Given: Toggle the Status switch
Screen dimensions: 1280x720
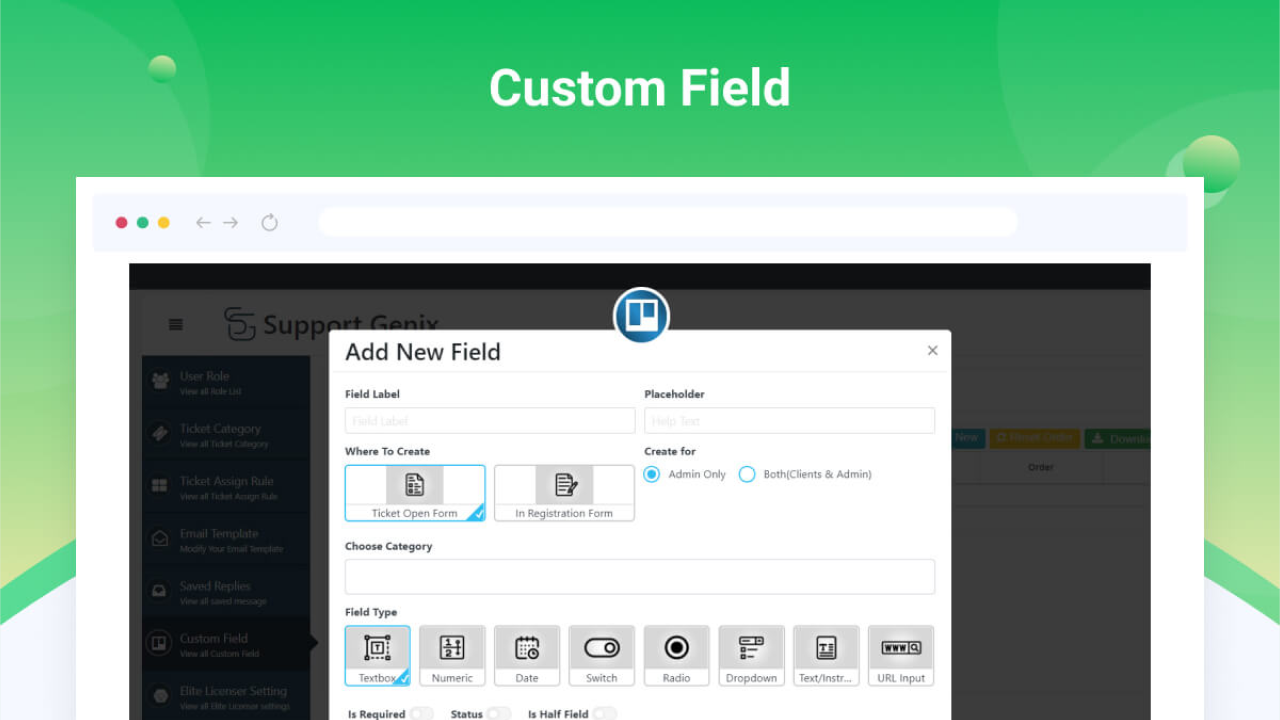Looking at the screenshot, I should 498,714.
